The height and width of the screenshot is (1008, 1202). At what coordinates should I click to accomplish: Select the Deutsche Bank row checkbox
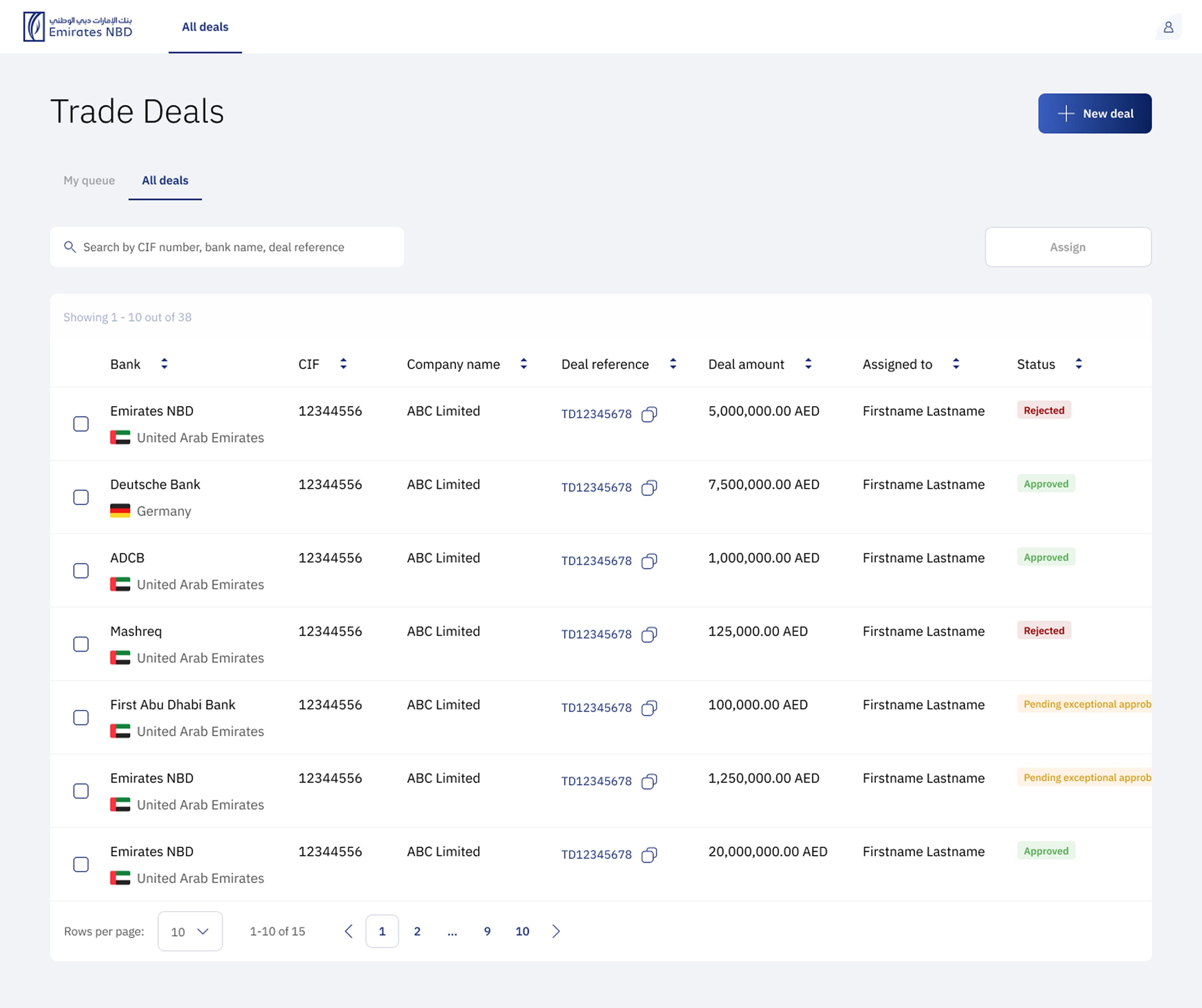pyautogui.click(x=81, y=497)
